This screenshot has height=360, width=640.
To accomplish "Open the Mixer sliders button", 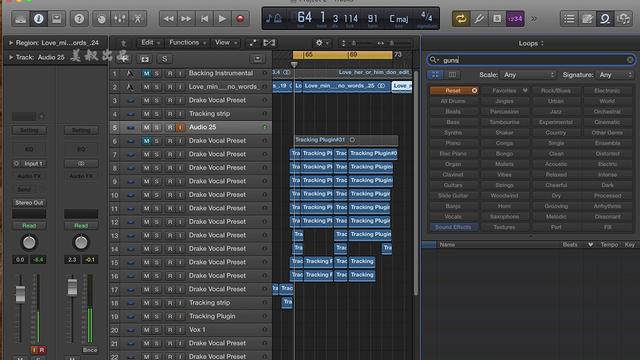I will point(119,19).
